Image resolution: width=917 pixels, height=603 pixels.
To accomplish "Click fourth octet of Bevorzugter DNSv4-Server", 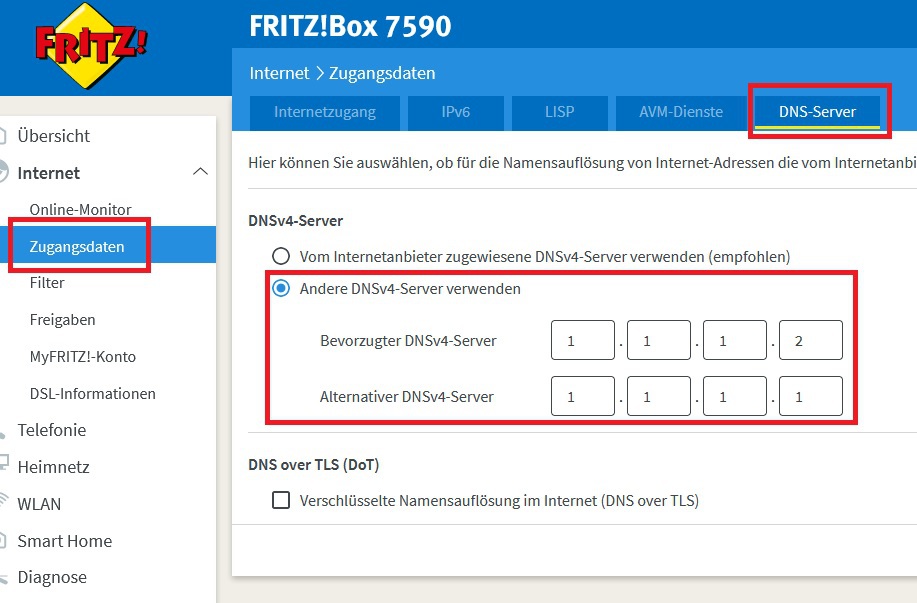I will (811, 340).
